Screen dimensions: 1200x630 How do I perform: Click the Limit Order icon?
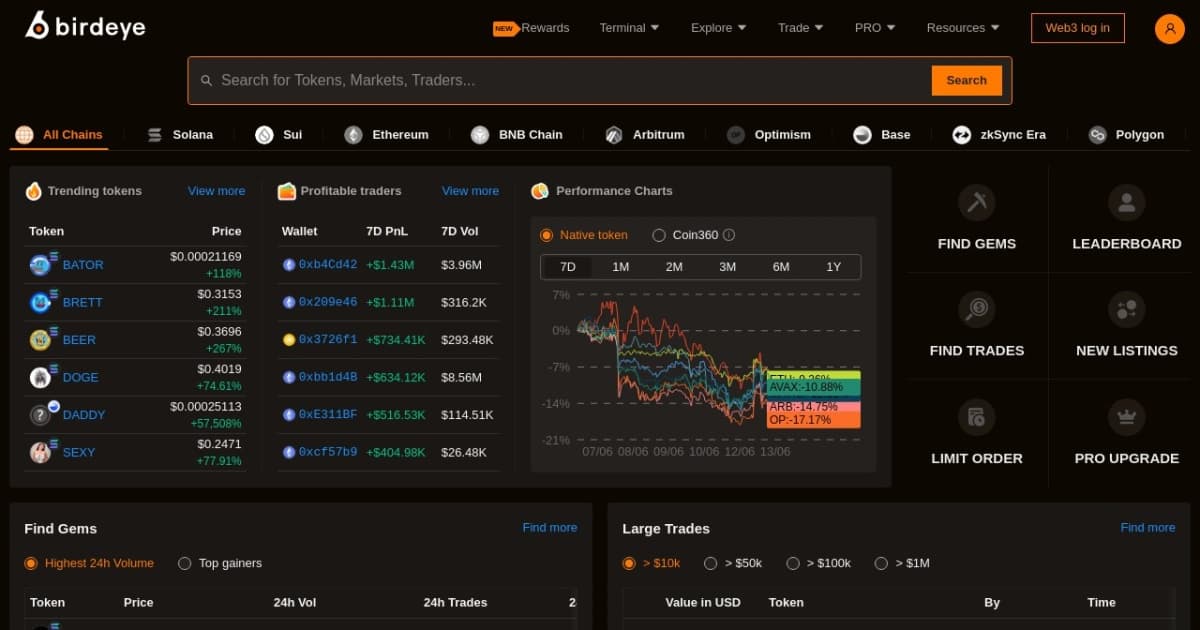pyautogui.click(x=976, y=417)
